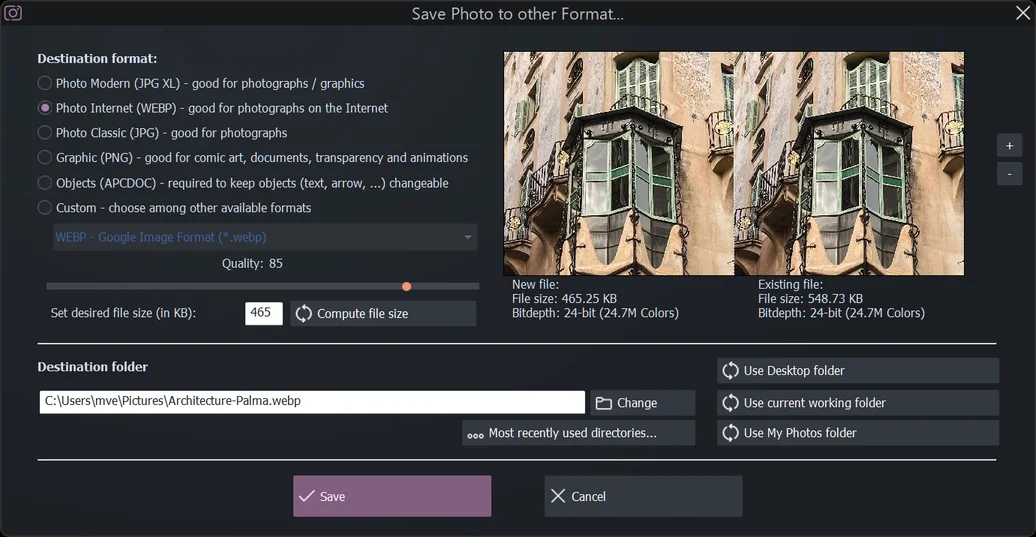The width and height of the screenshot is (1036, 537).
Task: Click the Destination format heading
Action: [x=97, y=59]
